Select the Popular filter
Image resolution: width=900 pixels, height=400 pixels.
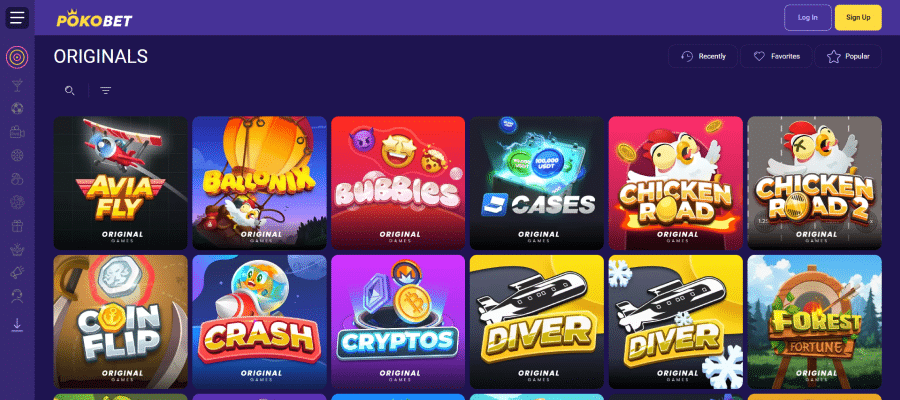[x=848, y=56]
